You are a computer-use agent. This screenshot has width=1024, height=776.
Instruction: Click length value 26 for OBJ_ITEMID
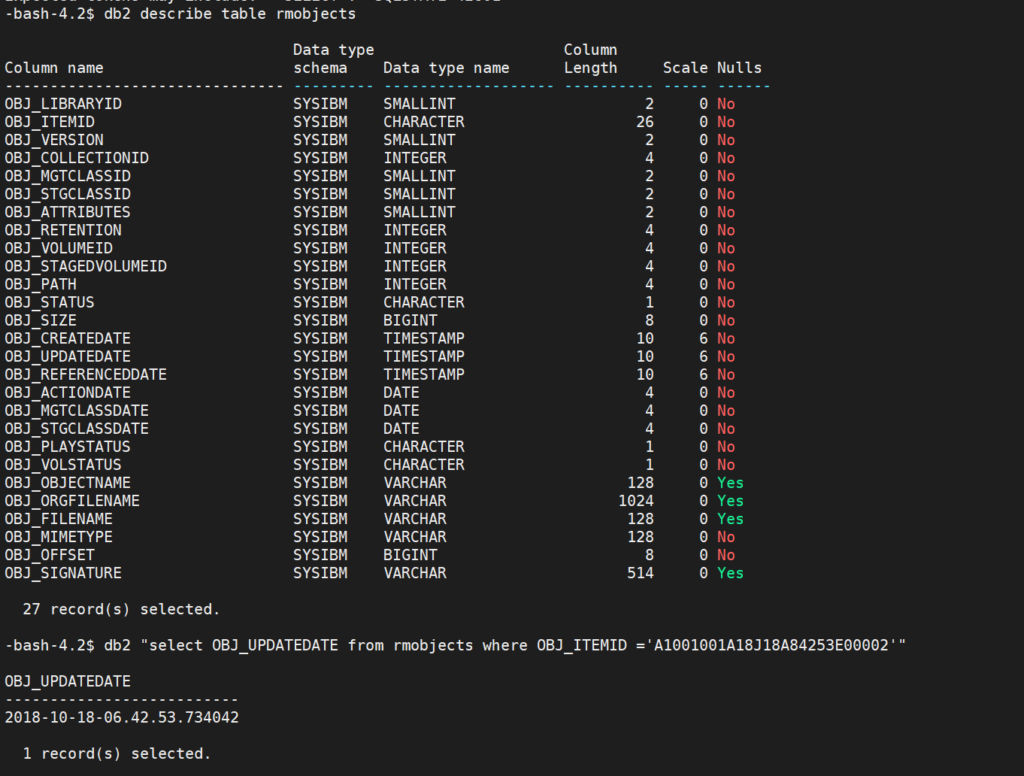click(x=645, y=122)
